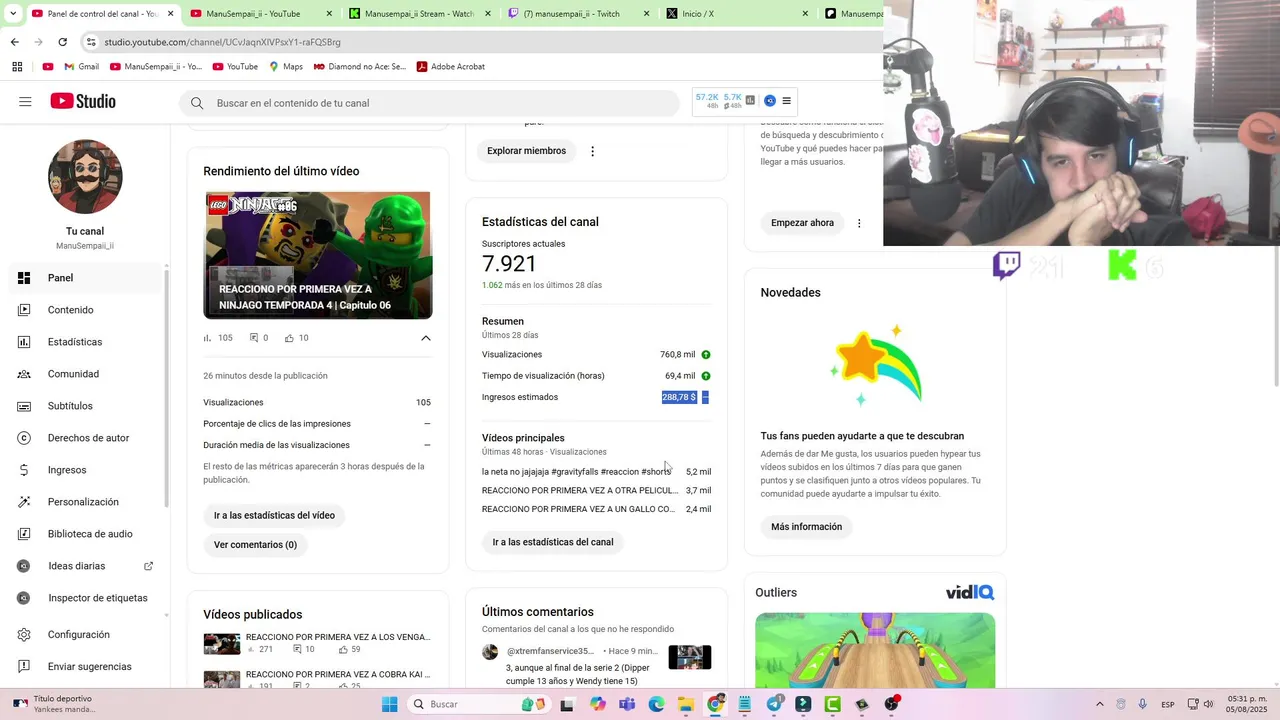This screenshot has width=1280, height=720.
Task: Open Estadísticas in the sidebar
Action: coord(84,342)
